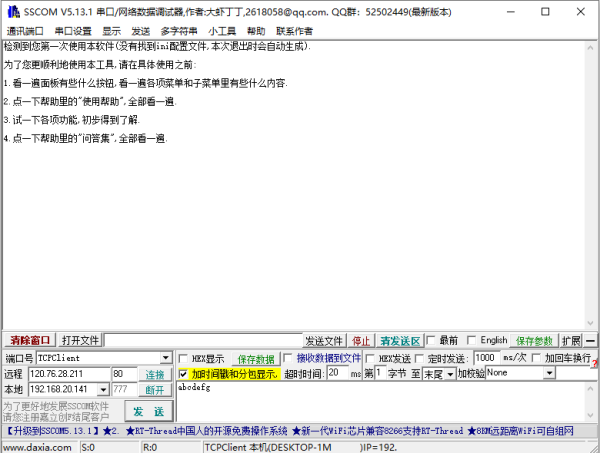600x453 pixels.
Task: Enable the HEX显示 checkbox
Action: (x=183, y=358)
